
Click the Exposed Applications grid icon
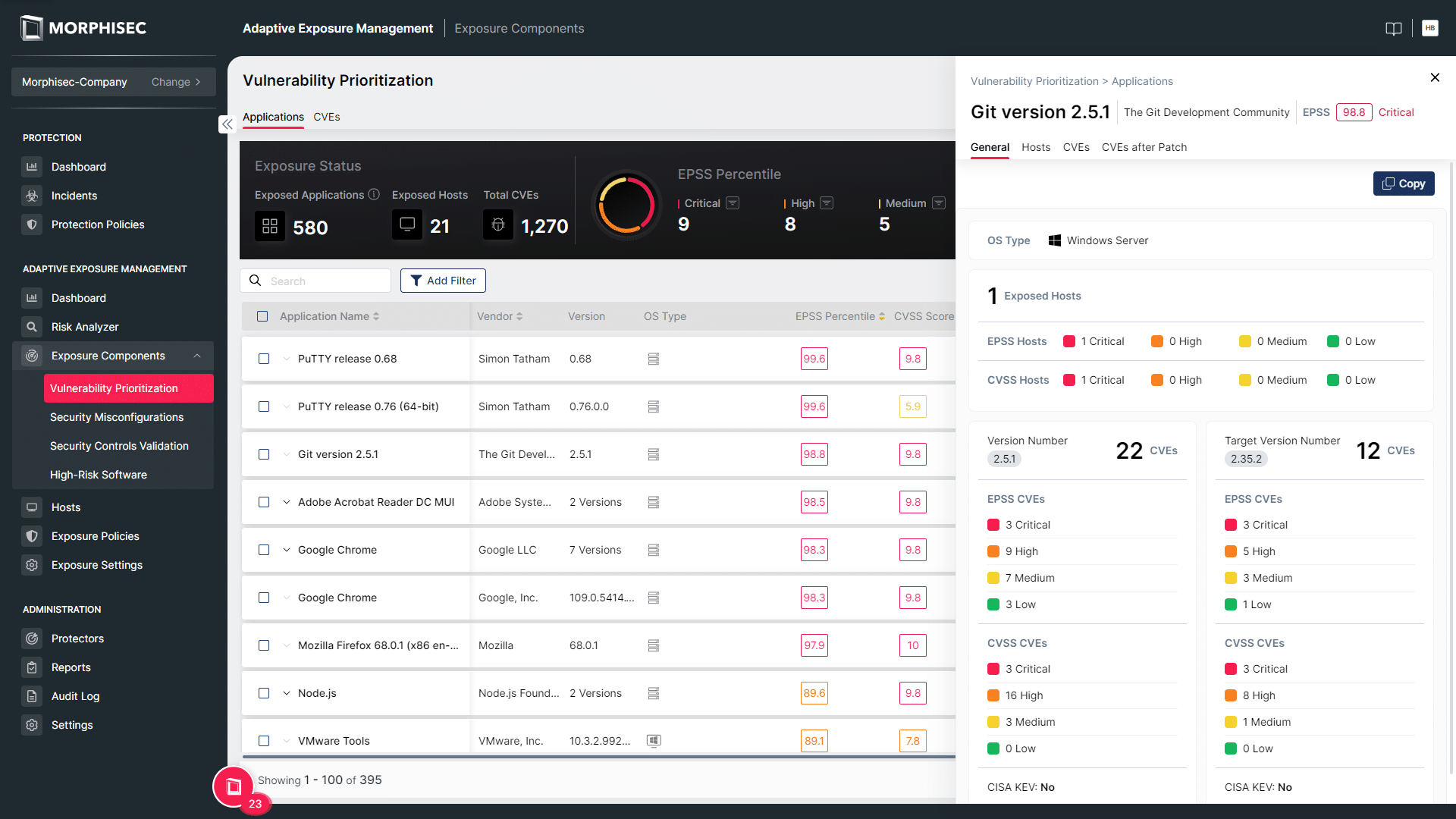point(270,226)
